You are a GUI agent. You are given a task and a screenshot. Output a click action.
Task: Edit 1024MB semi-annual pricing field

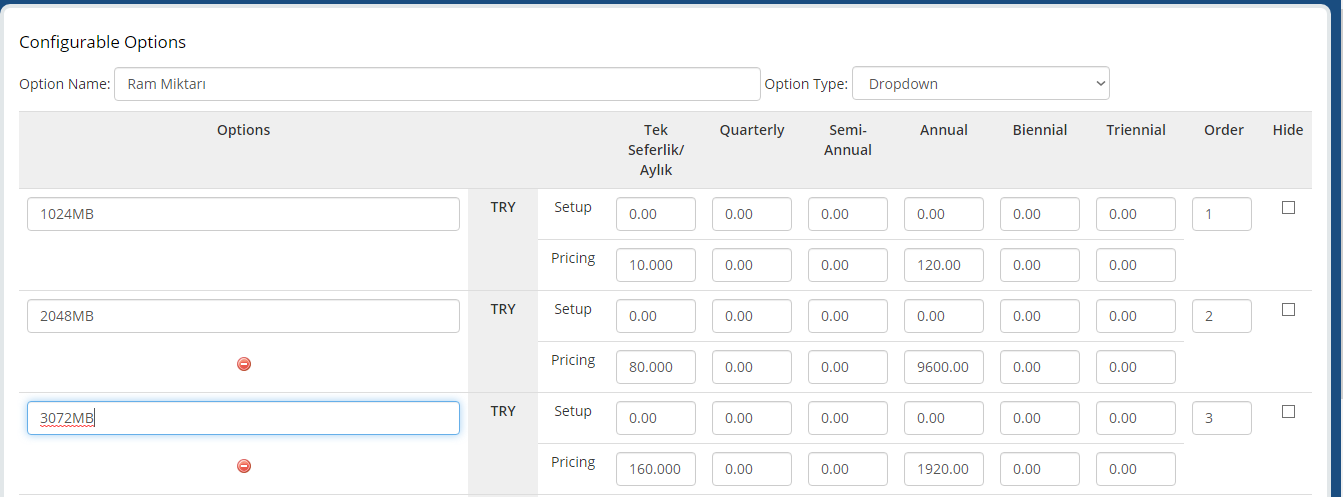tap(848, 265)
